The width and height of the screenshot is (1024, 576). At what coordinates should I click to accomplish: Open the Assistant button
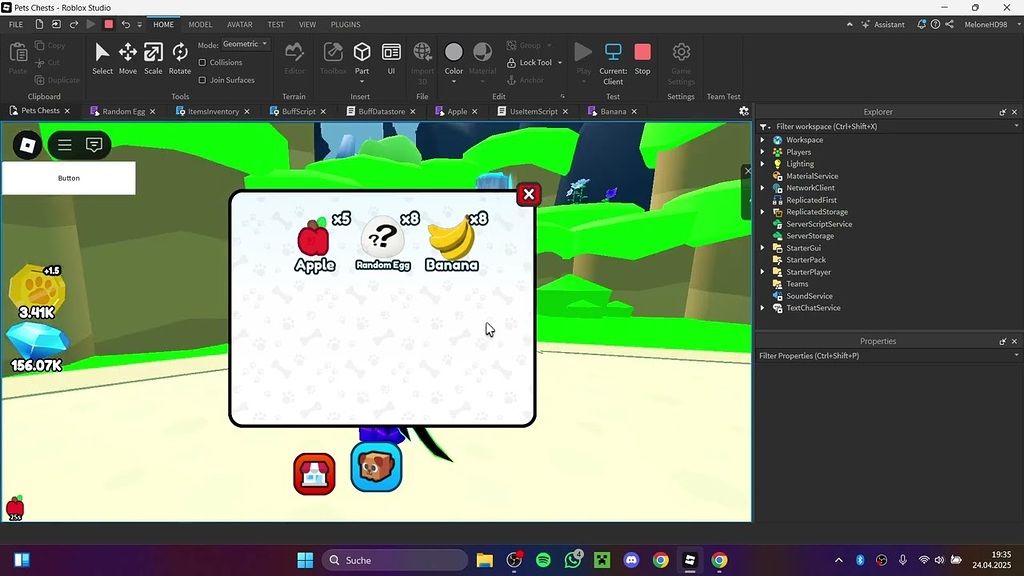tap(883, 24)
